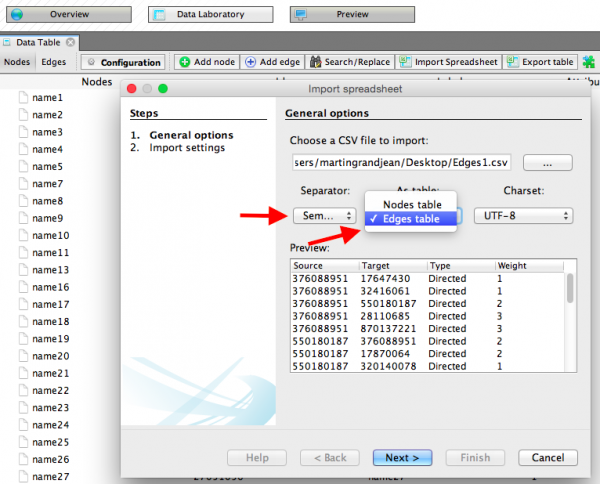Click Export table toolbar button

coord(541,62)
